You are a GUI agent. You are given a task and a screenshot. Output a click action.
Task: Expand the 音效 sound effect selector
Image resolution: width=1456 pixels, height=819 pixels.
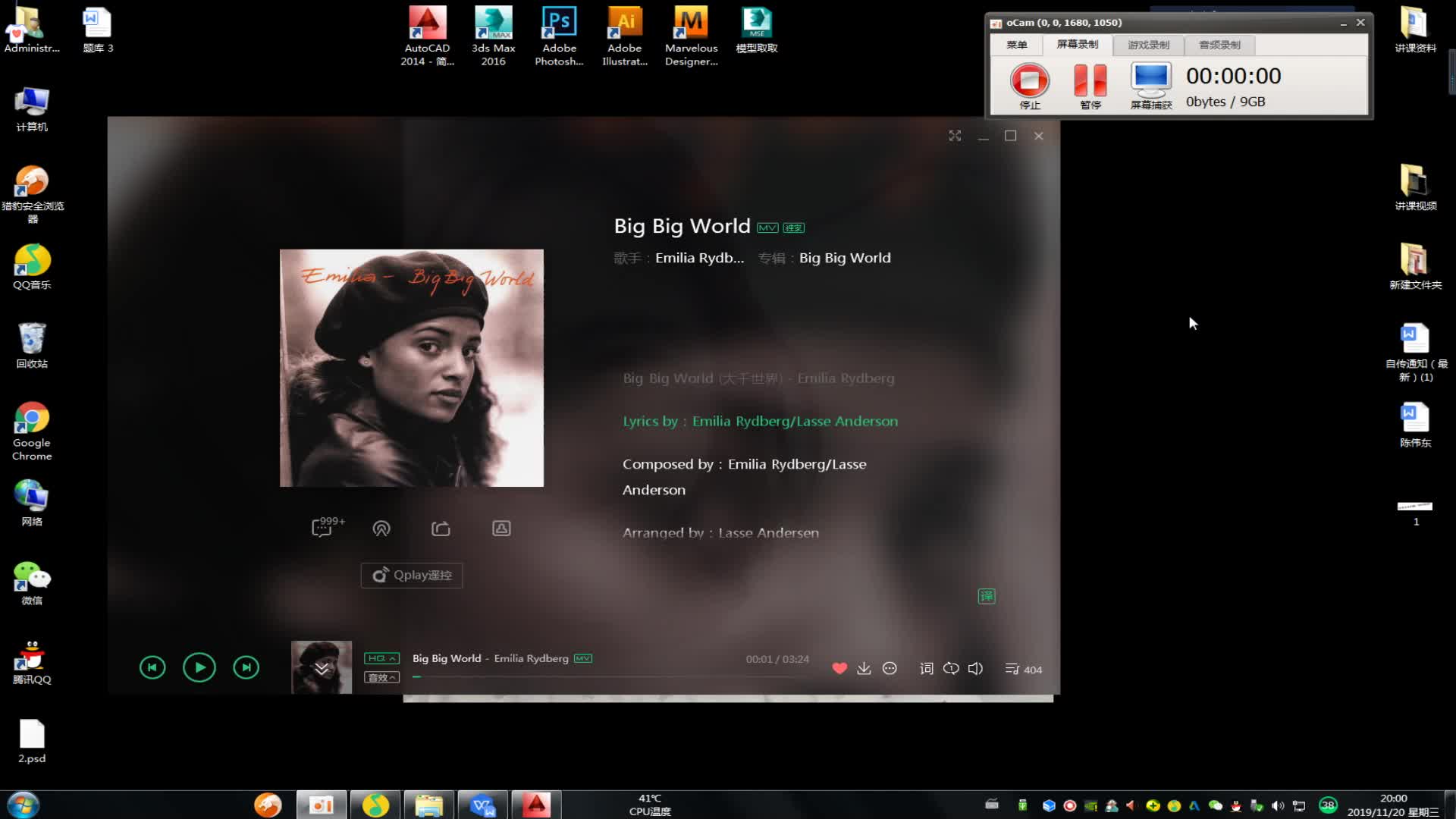381,677
